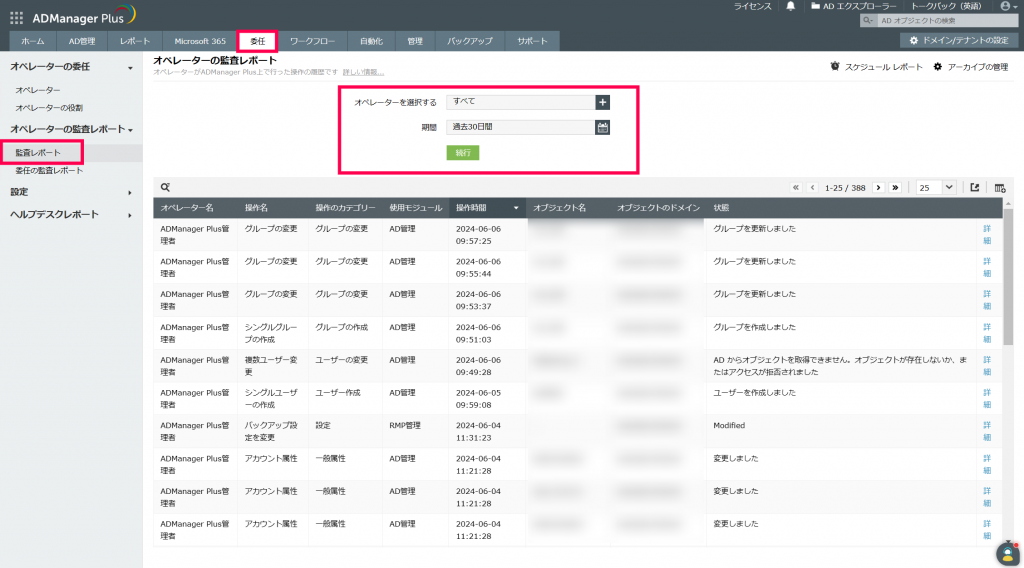Open the add/remove columns icon
The width and height of the screenshot is (1024, 568).
coord(1000,188)
